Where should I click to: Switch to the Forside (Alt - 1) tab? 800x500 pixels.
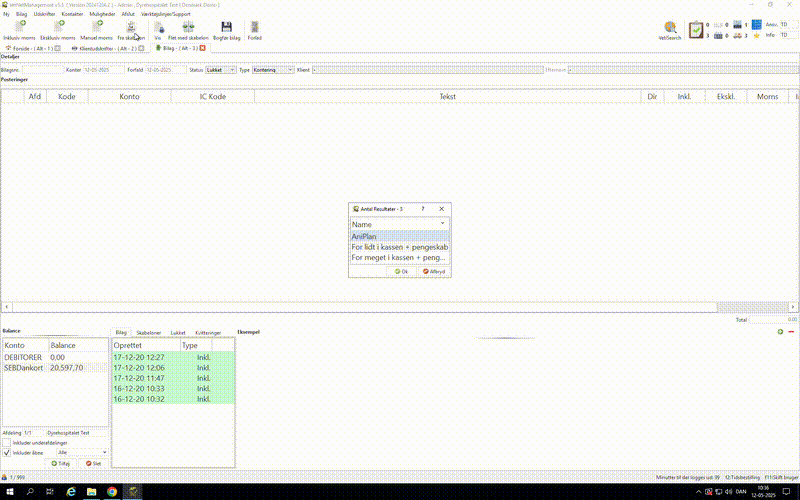[33, 48]
